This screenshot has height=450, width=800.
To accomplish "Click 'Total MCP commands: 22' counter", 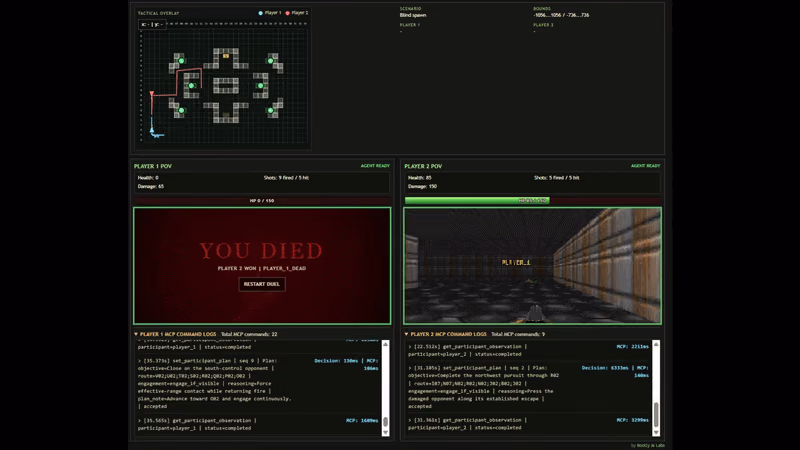I will pos(249,334).
